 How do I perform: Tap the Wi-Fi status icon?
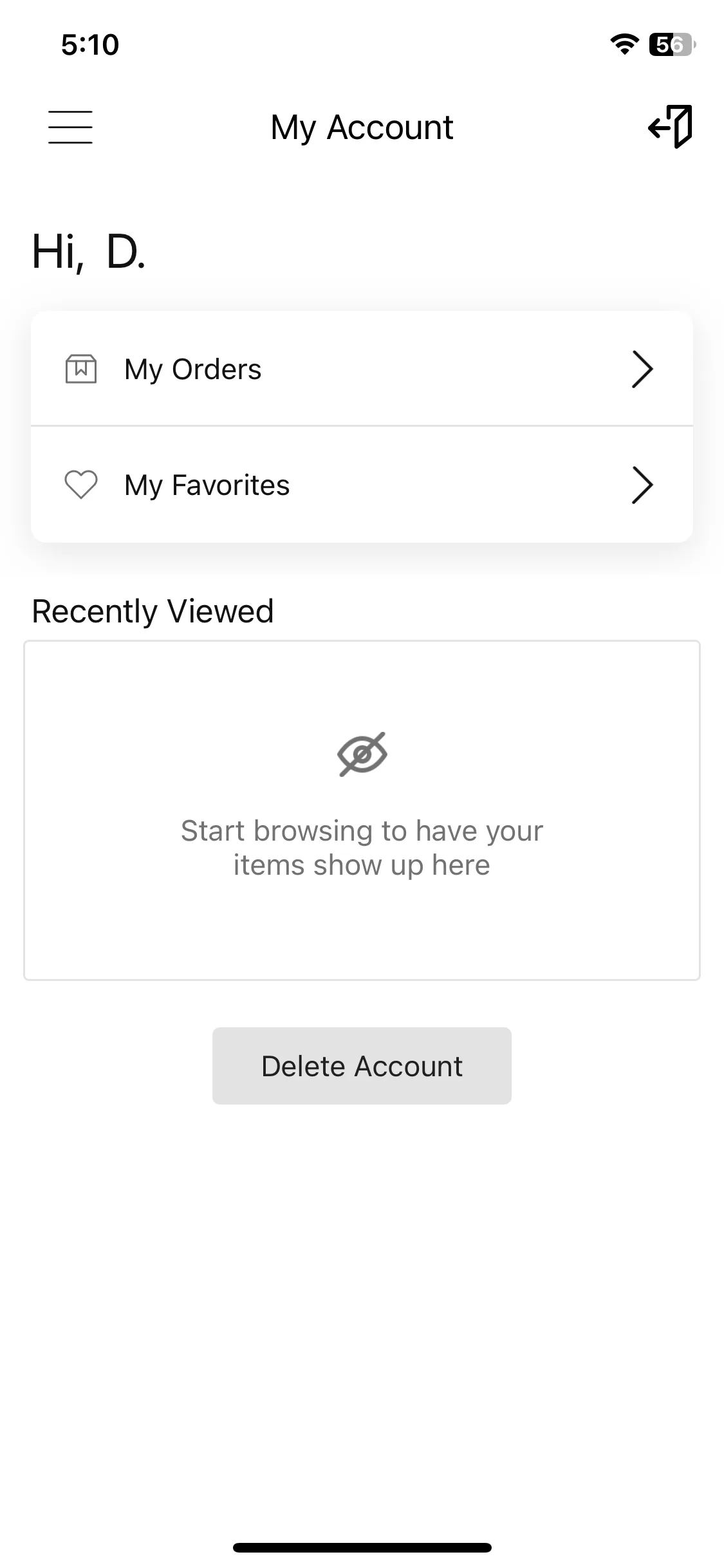point(624,44)
